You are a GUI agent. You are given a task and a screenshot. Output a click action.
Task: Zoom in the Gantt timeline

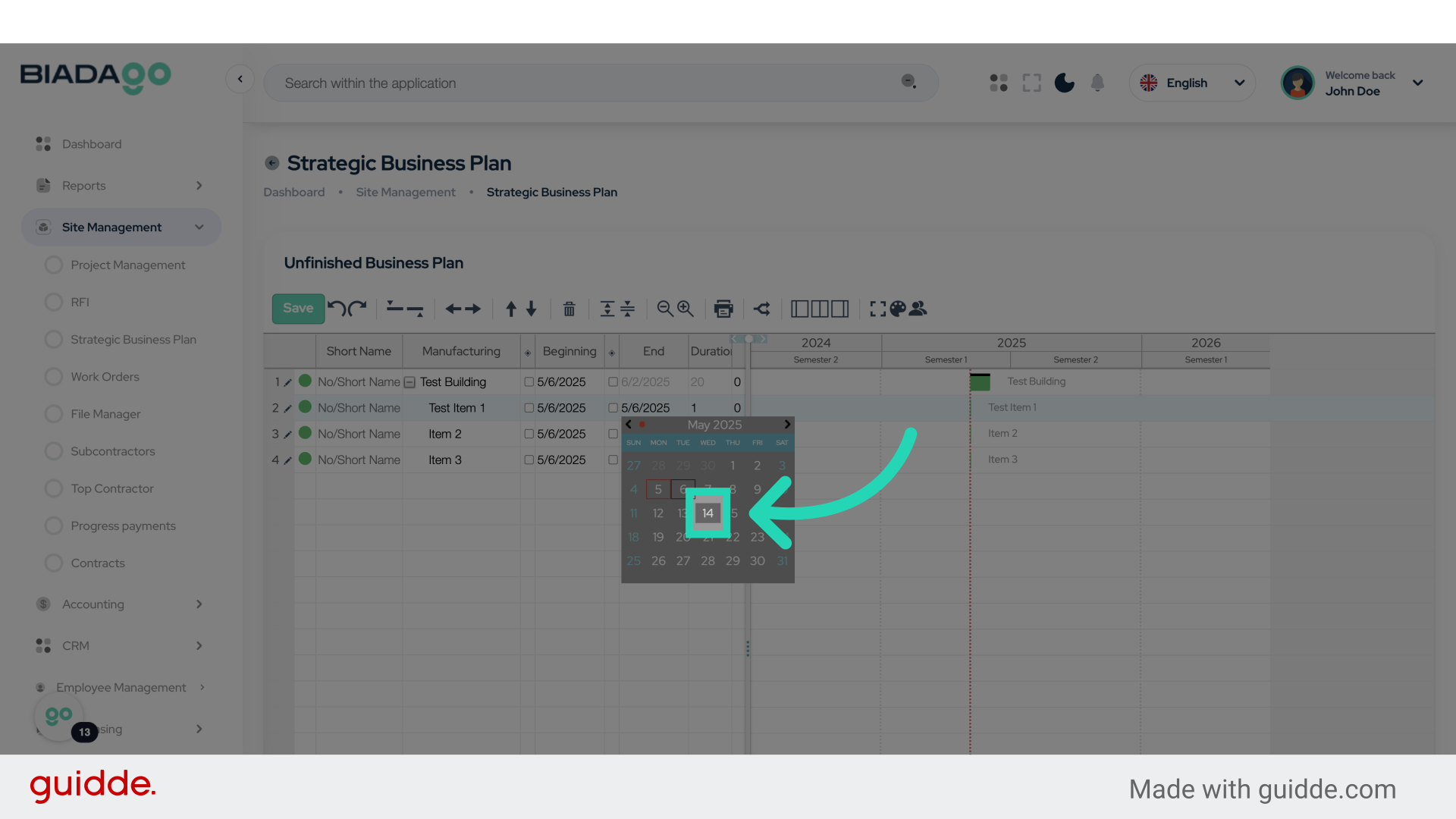[x=686, y=309]
